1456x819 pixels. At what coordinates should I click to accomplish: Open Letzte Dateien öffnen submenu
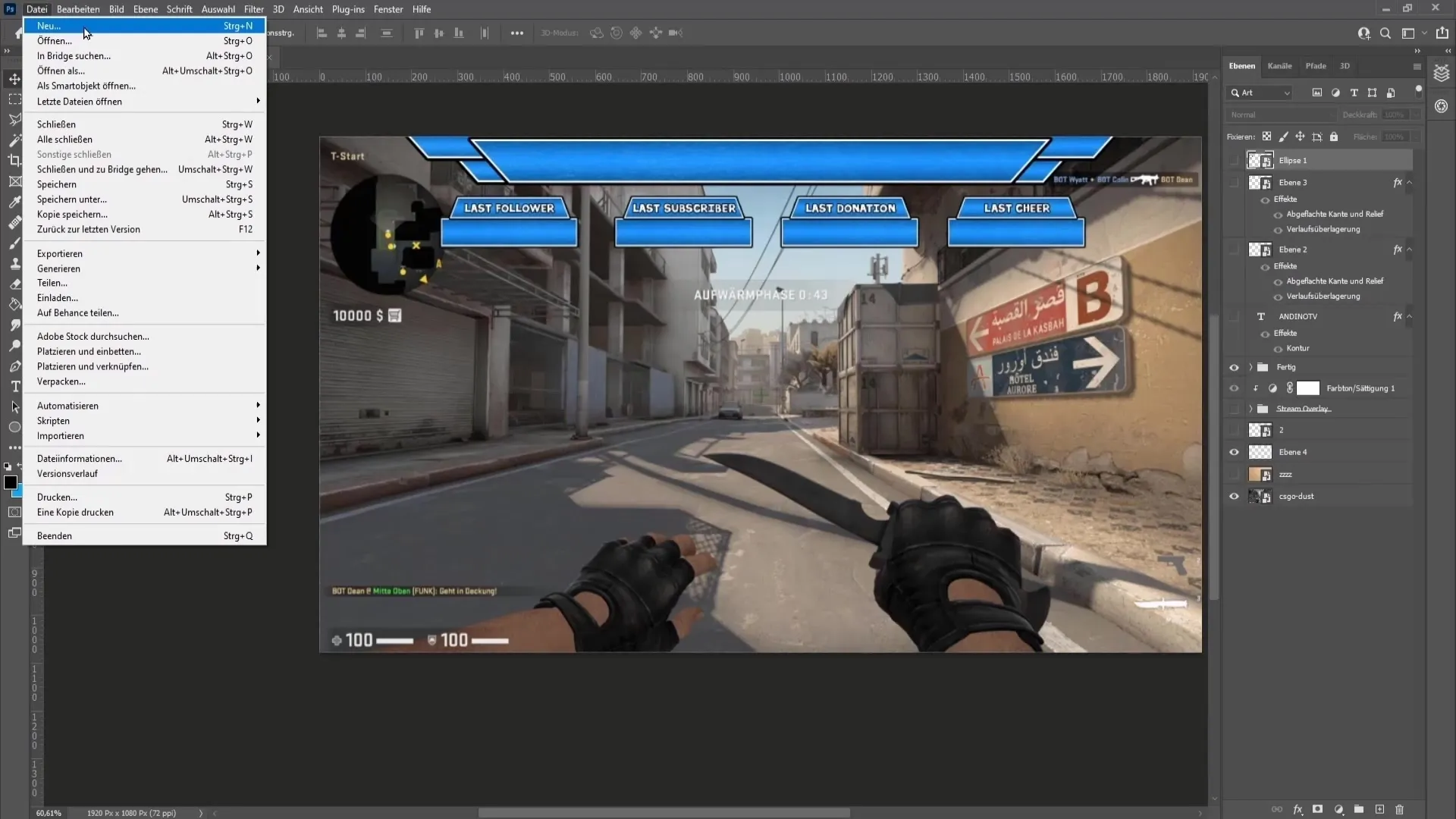coord(144,102)
